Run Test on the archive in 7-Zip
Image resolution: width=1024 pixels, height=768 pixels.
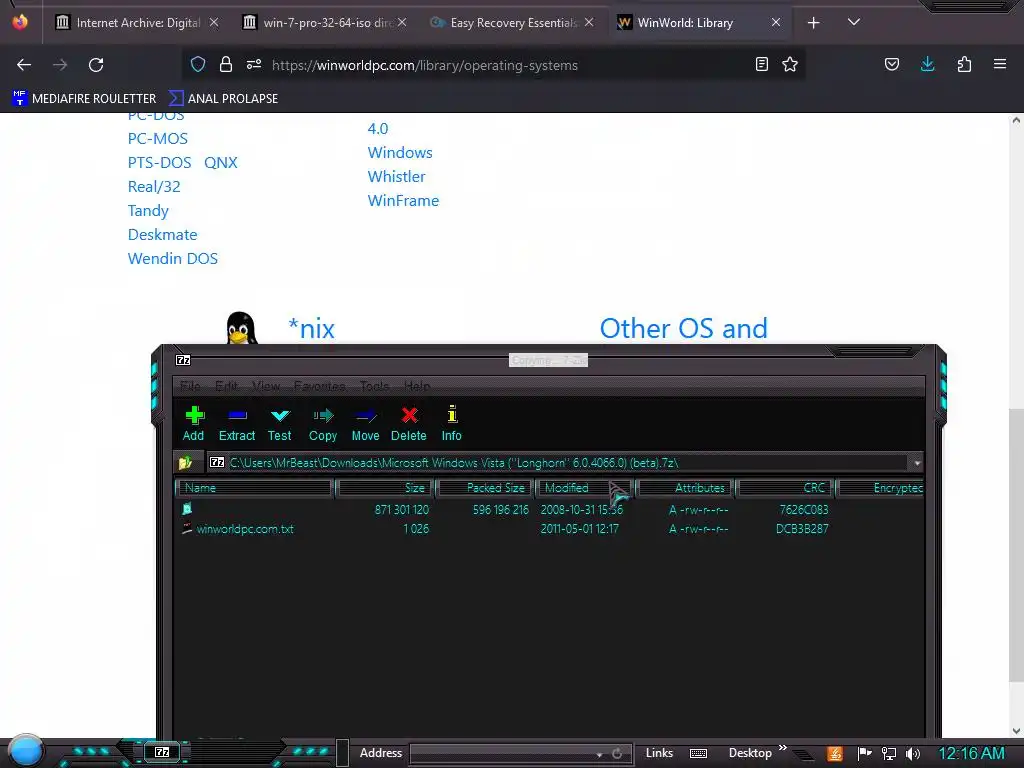coord(280,424)
